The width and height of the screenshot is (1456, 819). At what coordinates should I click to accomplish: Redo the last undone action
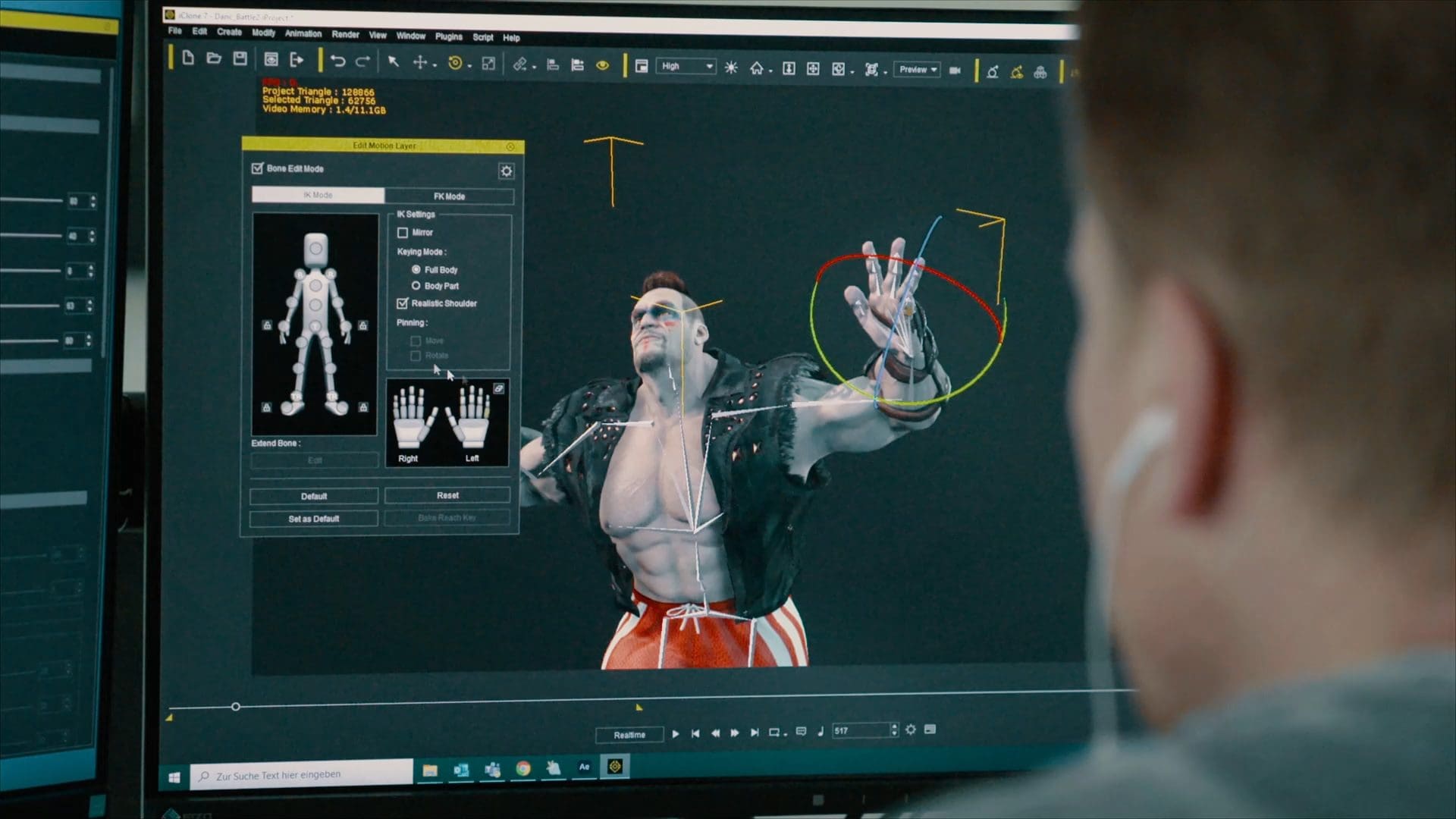363,61
